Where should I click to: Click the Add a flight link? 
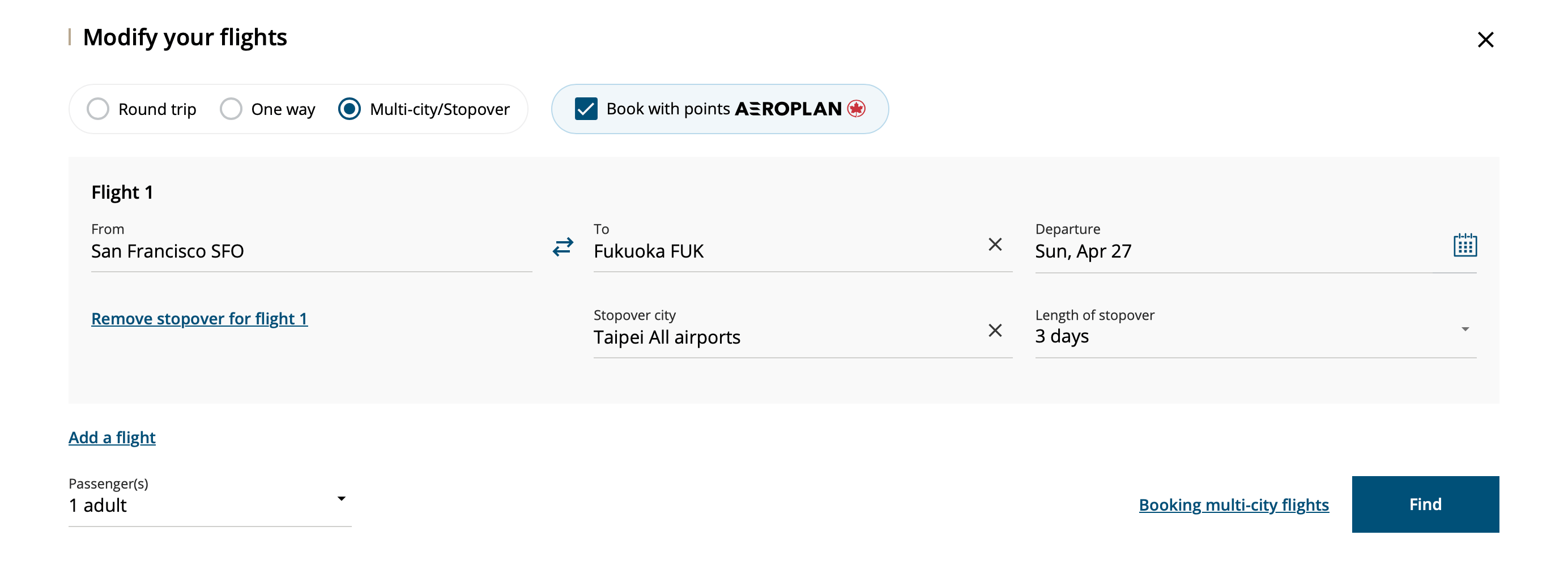click(x=112, y=437)
